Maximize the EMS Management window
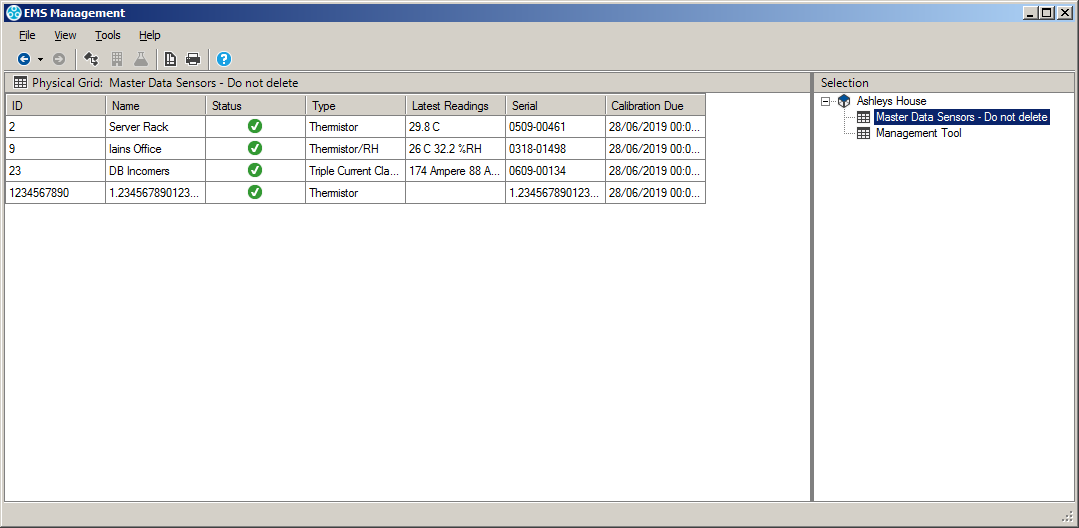The width and height of the screenshot is (1079, 528). click(1047, 12)
